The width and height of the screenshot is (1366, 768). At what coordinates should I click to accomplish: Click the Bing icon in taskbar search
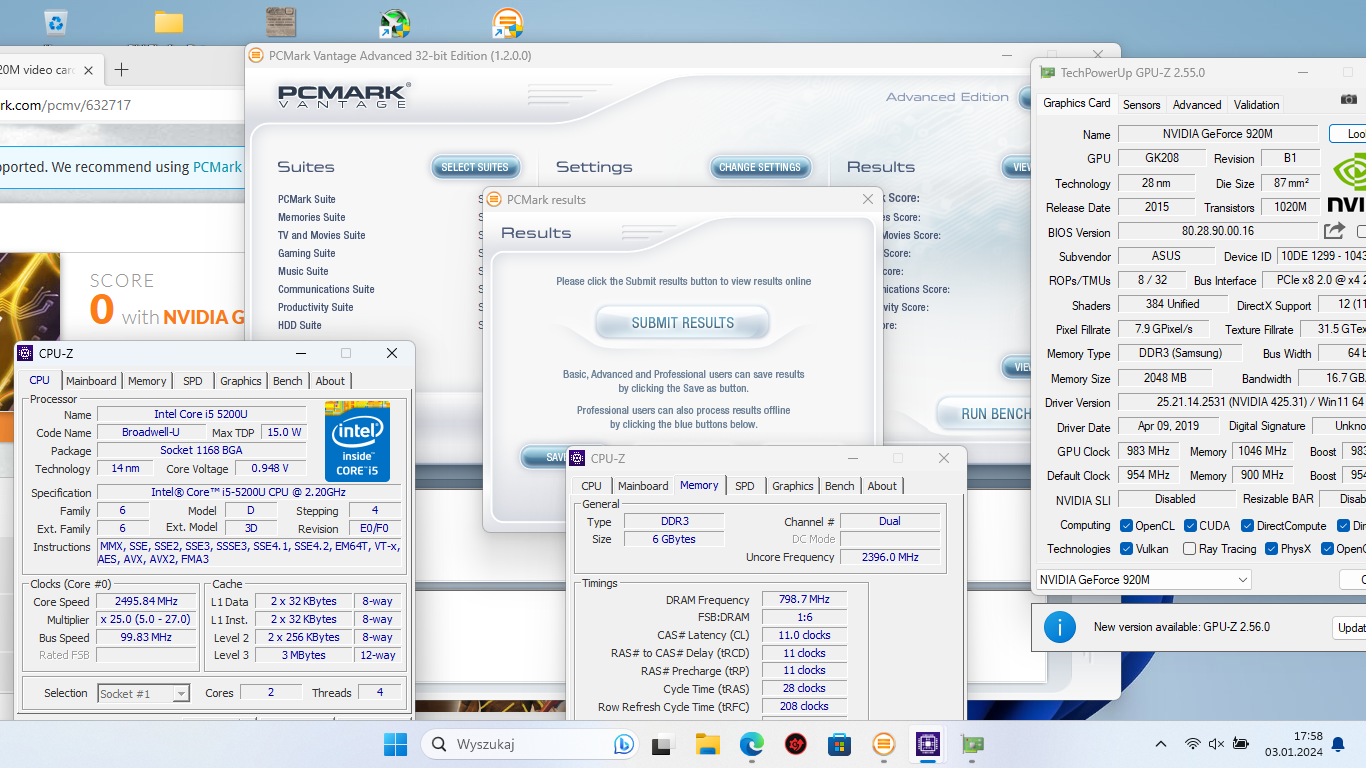click(x=623, y=744)
